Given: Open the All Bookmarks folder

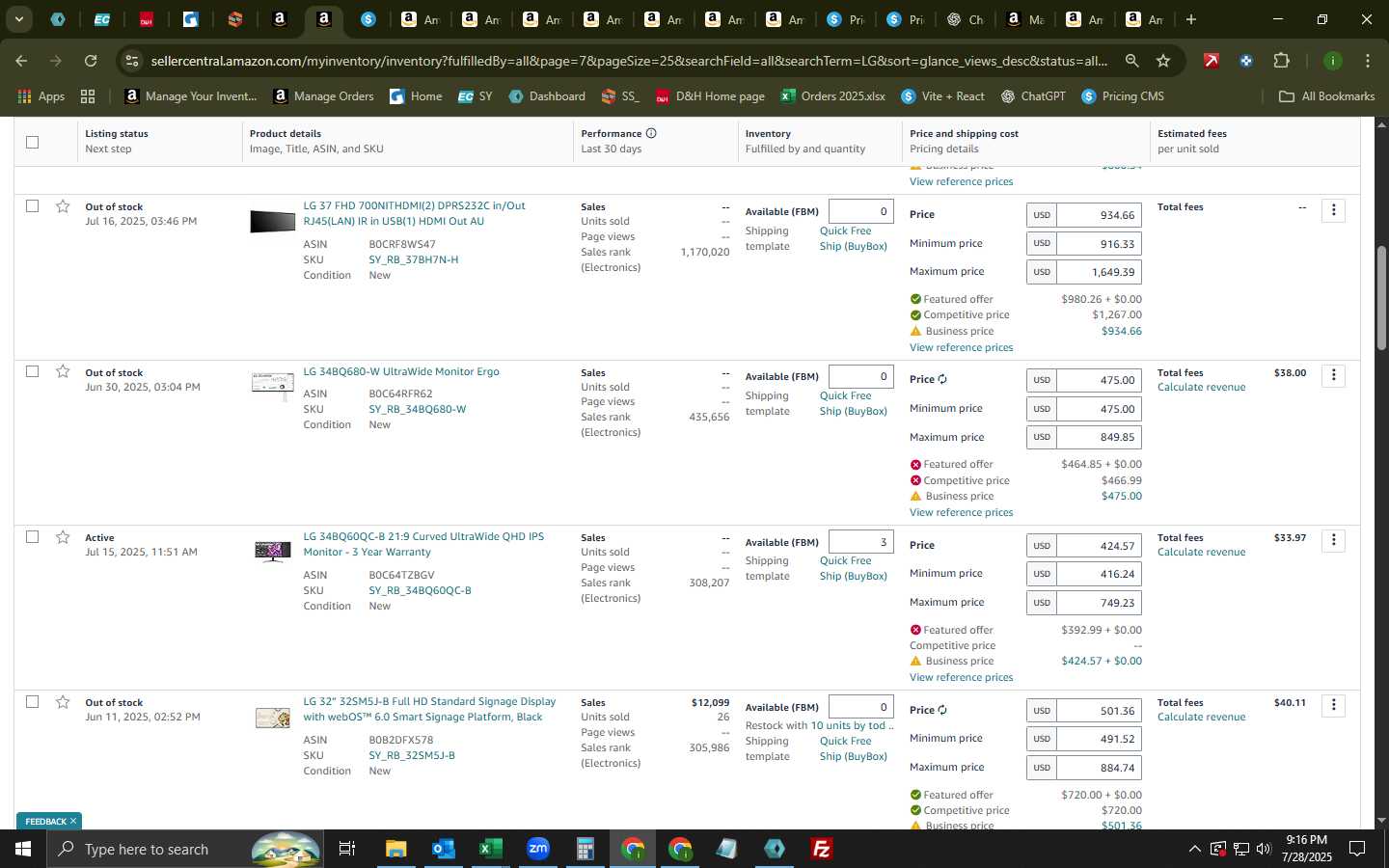Looking at the screenshot, I should tap(1326, 96).
